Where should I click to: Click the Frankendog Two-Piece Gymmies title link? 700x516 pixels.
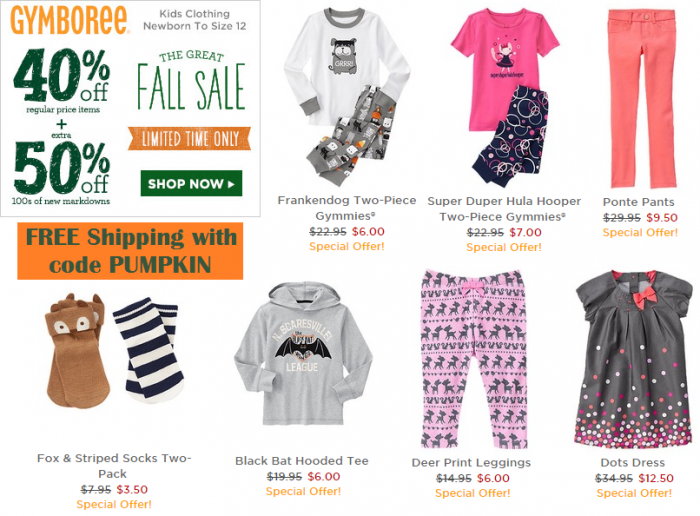pyautogui.click(x=344, y=208)
